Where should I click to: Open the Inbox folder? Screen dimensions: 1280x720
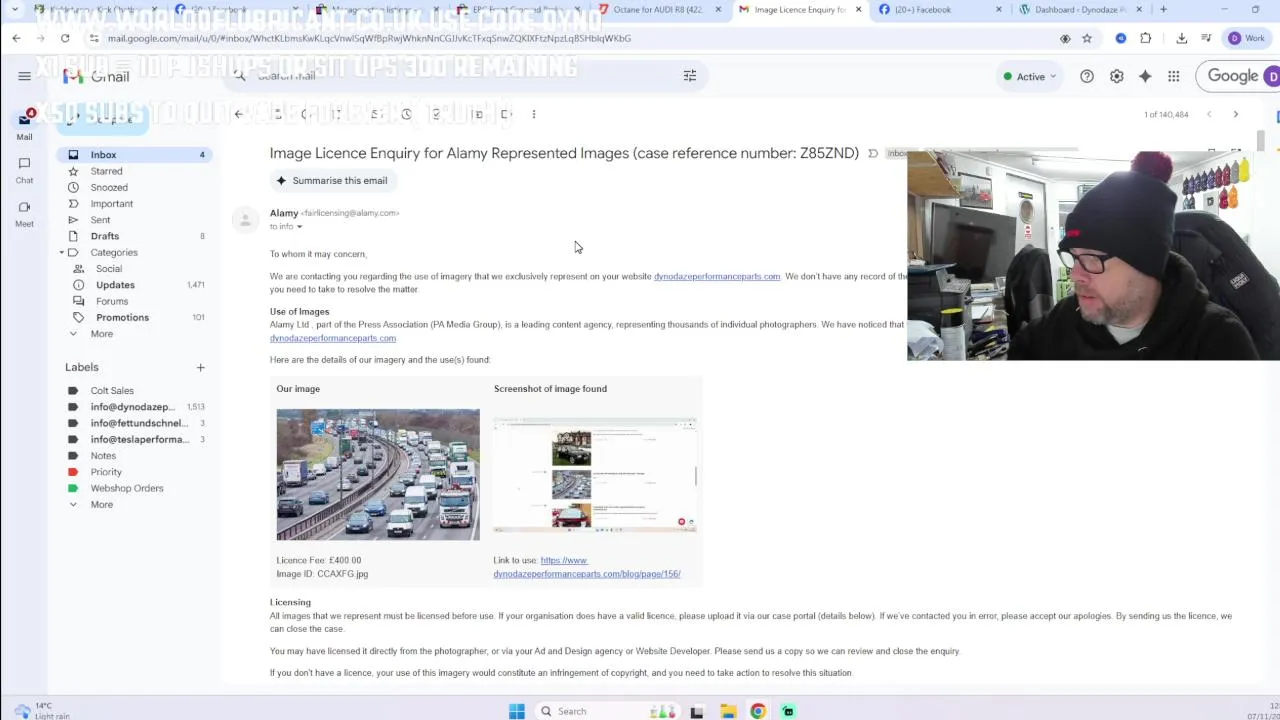135,155
